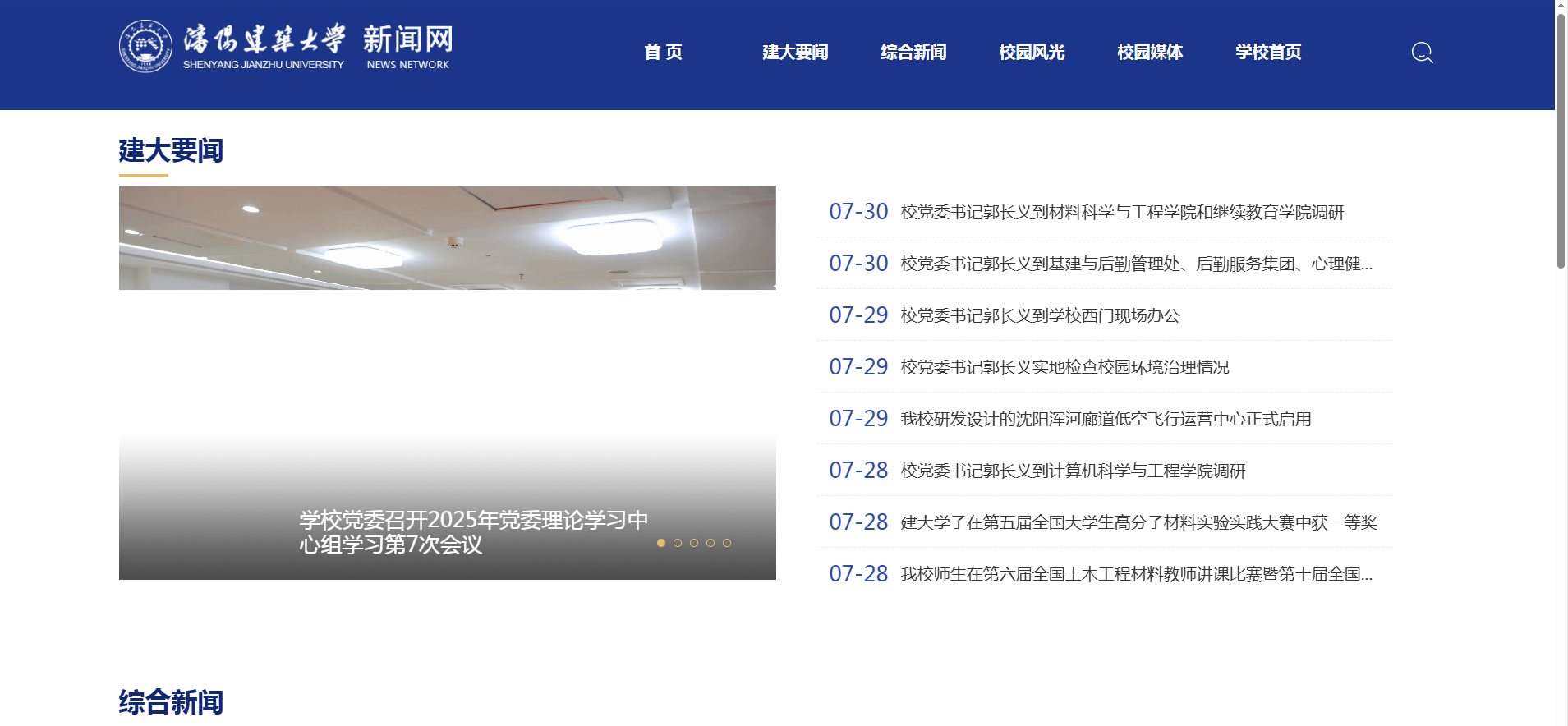The width and height of the screenshot is (1568, 726).
Task: Click the 07-29 date beside 学校西门 headline
Action: point(858,315)
